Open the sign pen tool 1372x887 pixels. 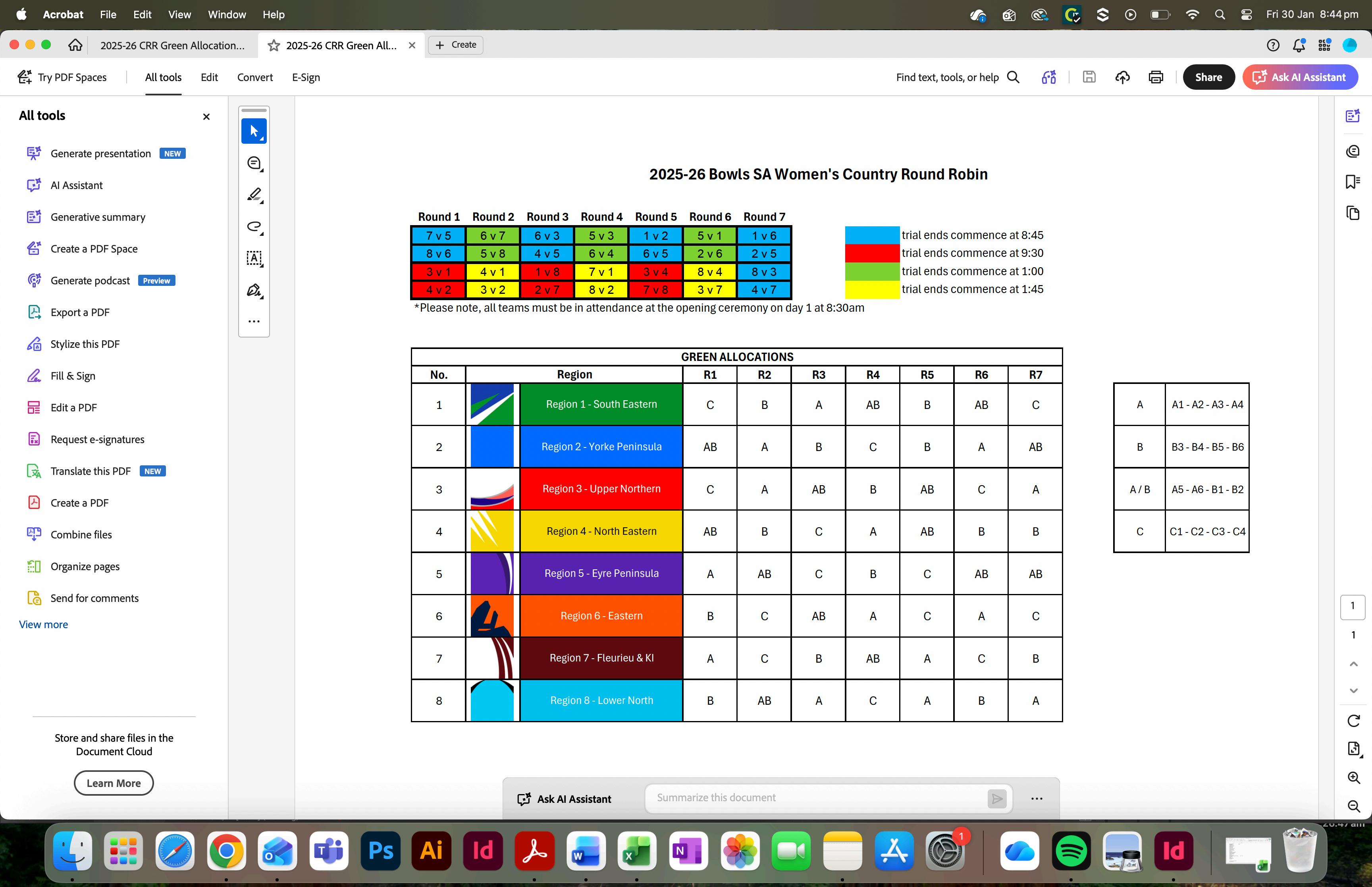click(254, 290)
